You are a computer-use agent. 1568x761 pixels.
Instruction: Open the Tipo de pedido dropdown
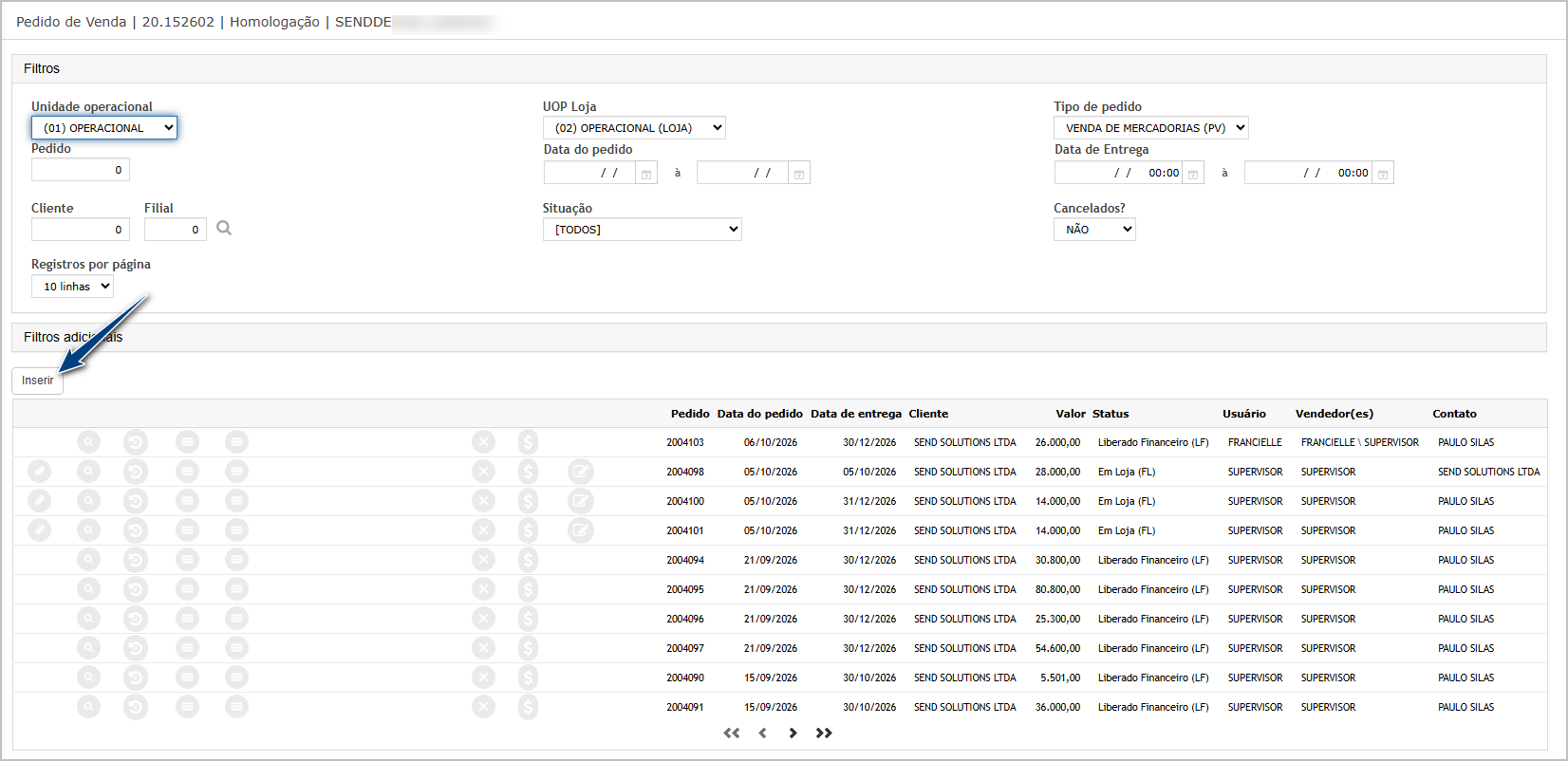click(x=1151, y=128)
